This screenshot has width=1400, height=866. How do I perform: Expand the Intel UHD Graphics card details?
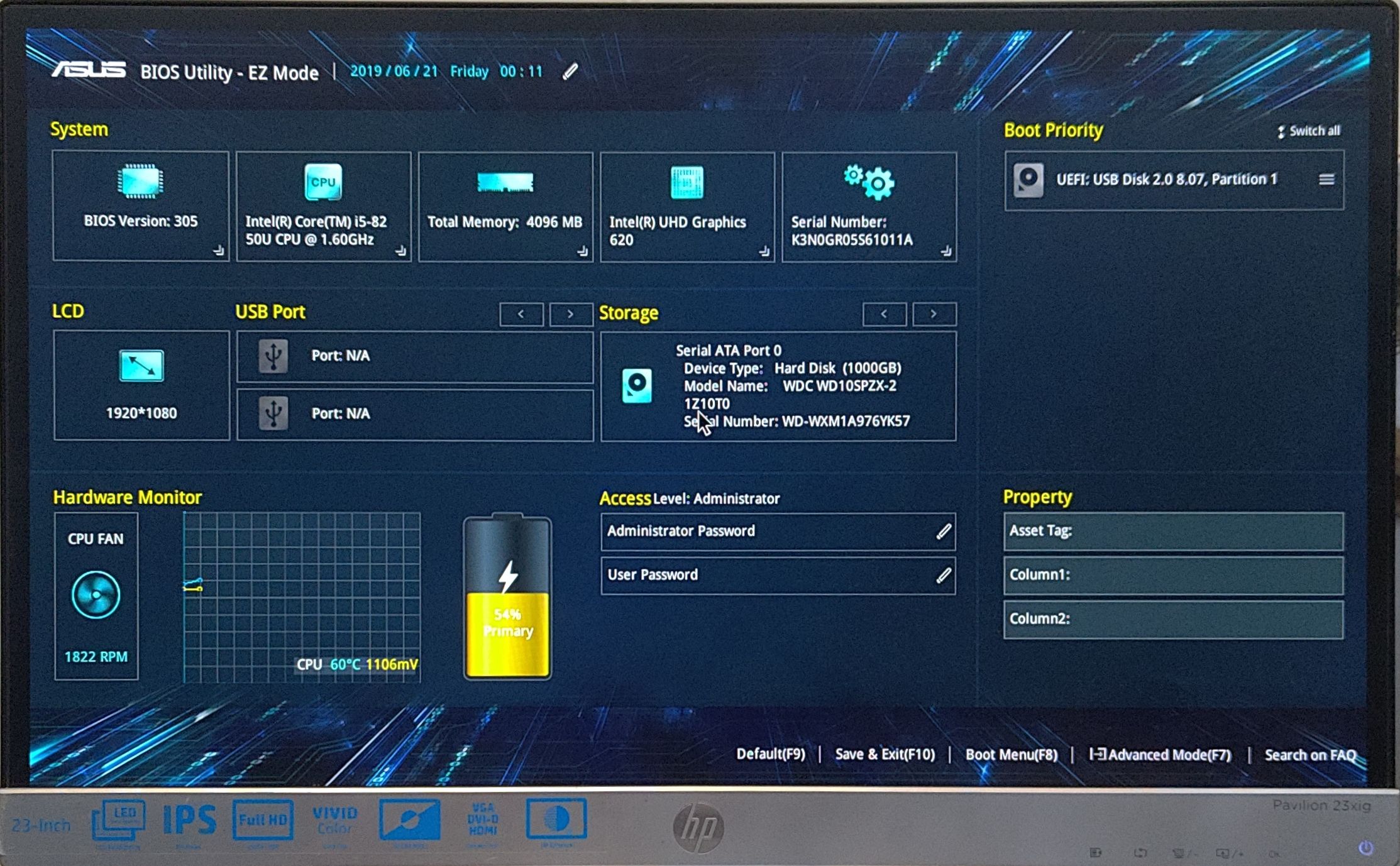tap(764, 251)
